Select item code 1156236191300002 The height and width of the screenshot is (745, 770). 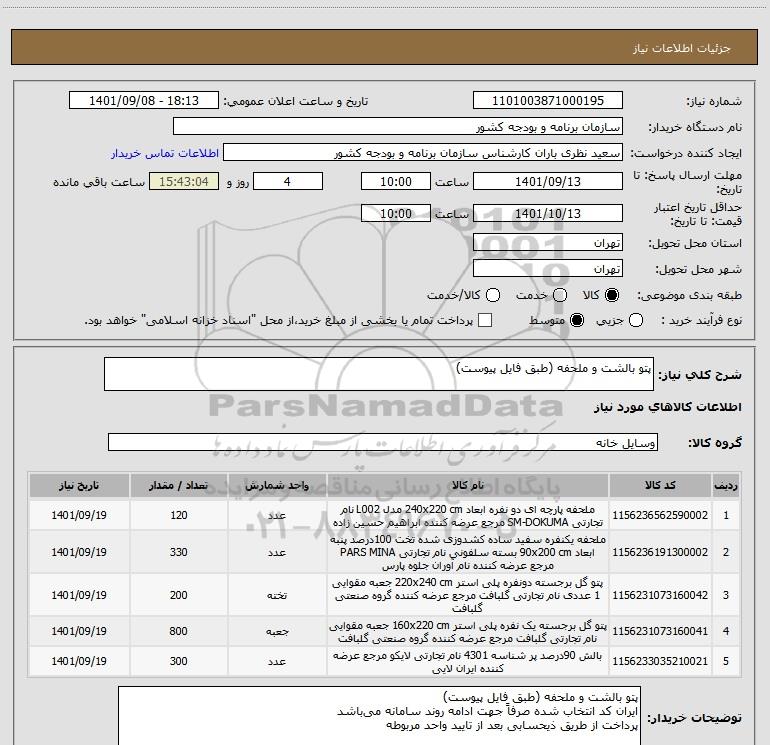pyautogui.click(x=660, y=552)
